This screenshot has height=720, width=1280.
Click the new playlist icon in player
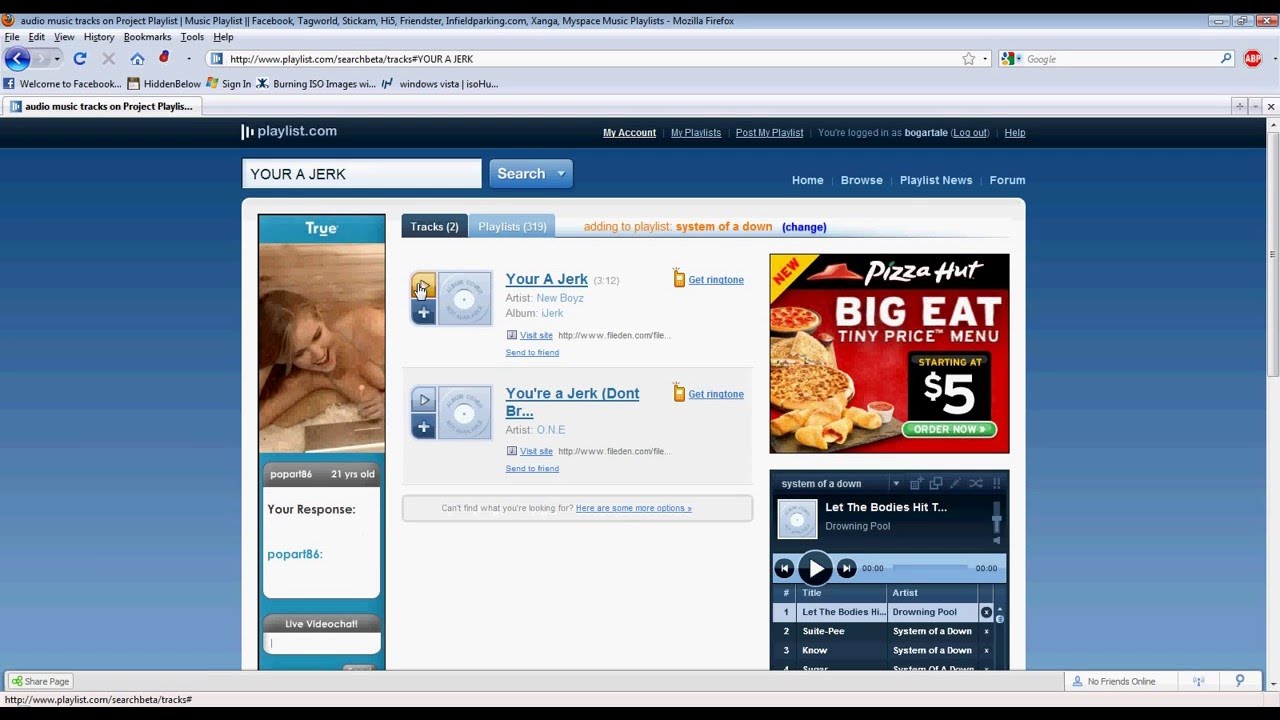[x=916, y=484]
